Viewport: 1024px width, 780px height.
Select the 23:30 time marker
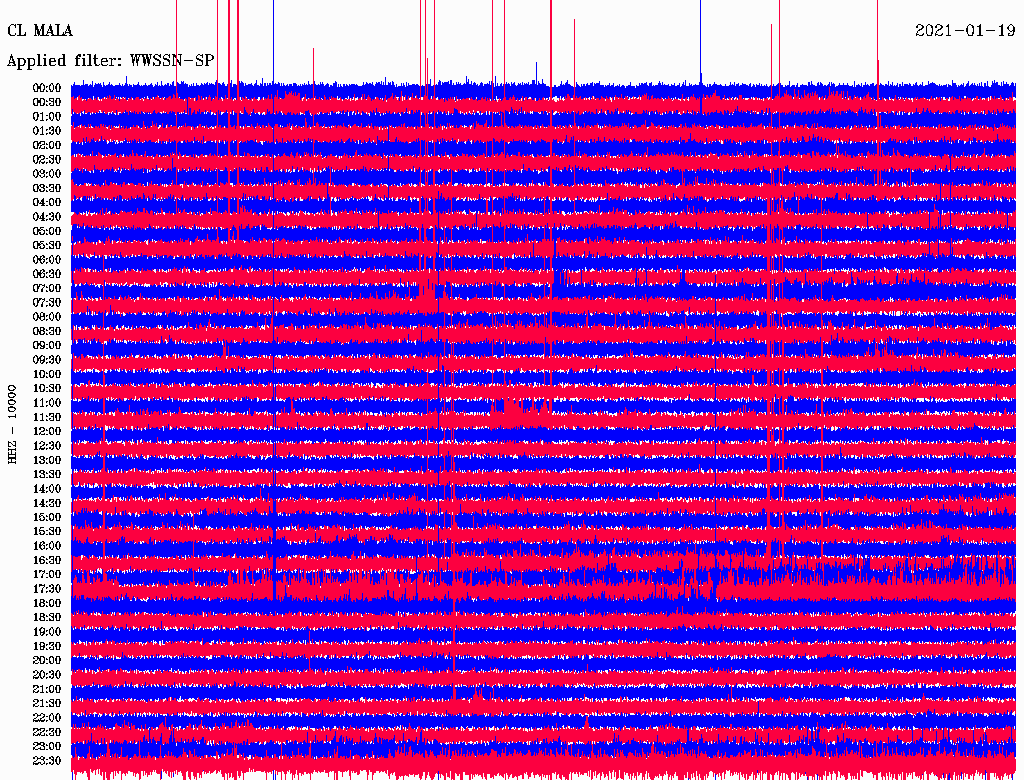tap(47, 761)
